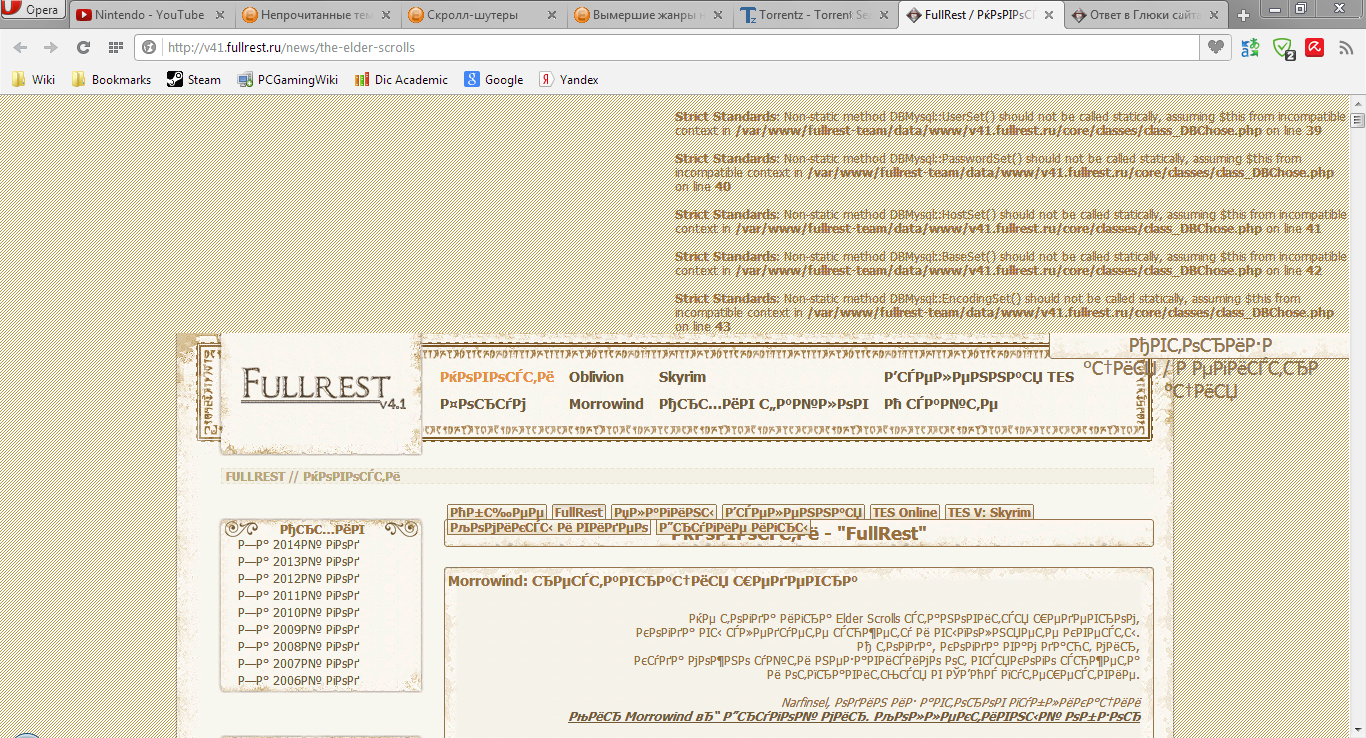Open the 2006 archive link in sidebar
The width and height of the screenshot is (1366, 738).
(x=298, y=681)
